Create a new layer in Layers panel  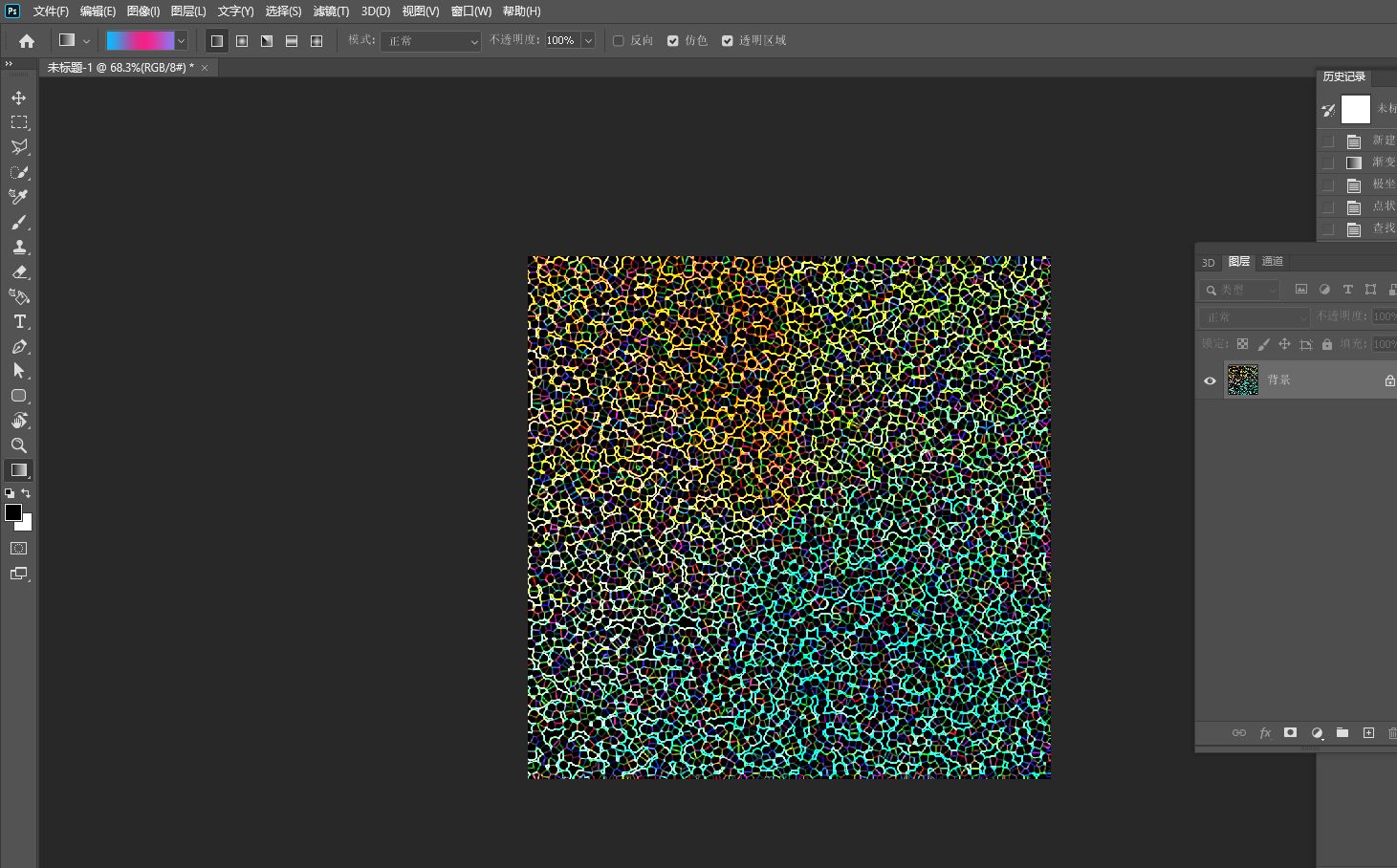click(1368, 732)
